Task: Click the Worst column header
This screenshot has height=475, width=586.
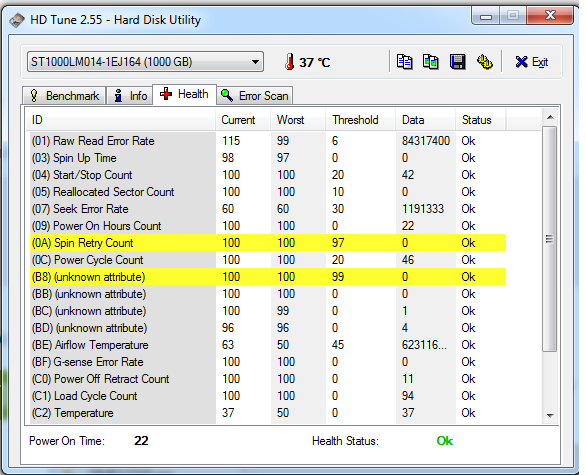Action: tap(298, 120)
